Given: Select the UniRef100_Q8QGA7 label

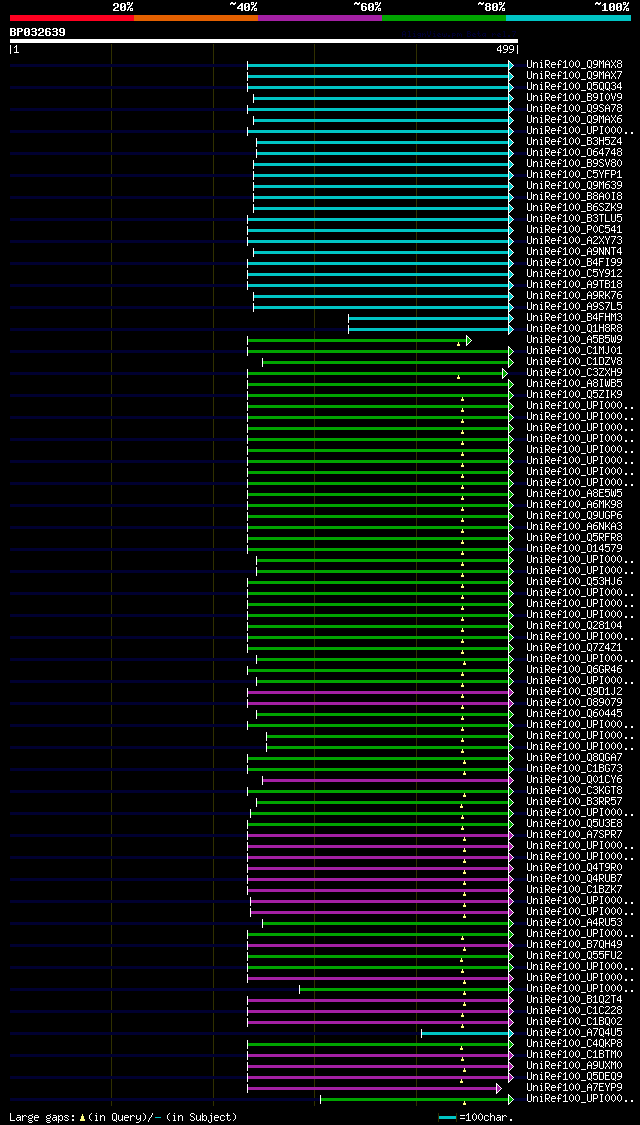Looking at the screenshot, I should (574, 758).
